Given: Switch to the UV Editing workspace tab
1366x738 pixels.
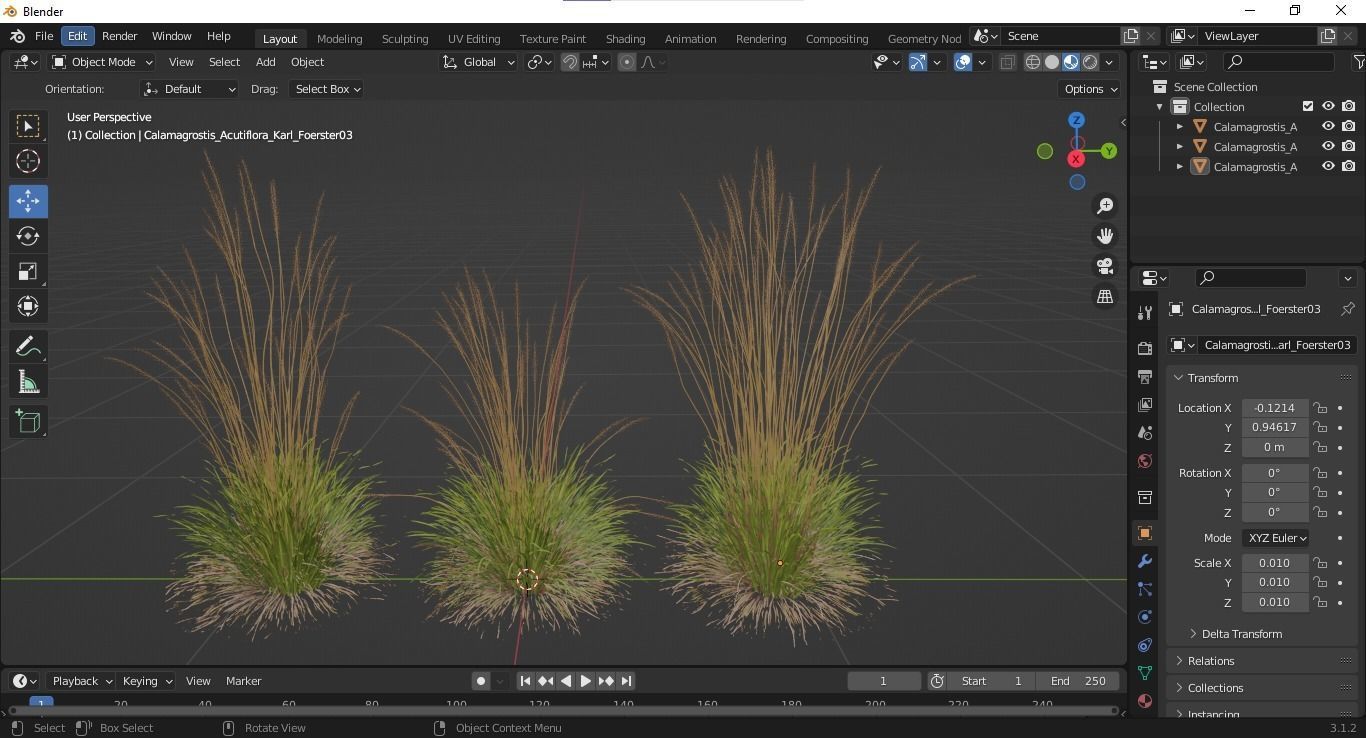Looking at the screenshot, I should click(x=474, y=38).
